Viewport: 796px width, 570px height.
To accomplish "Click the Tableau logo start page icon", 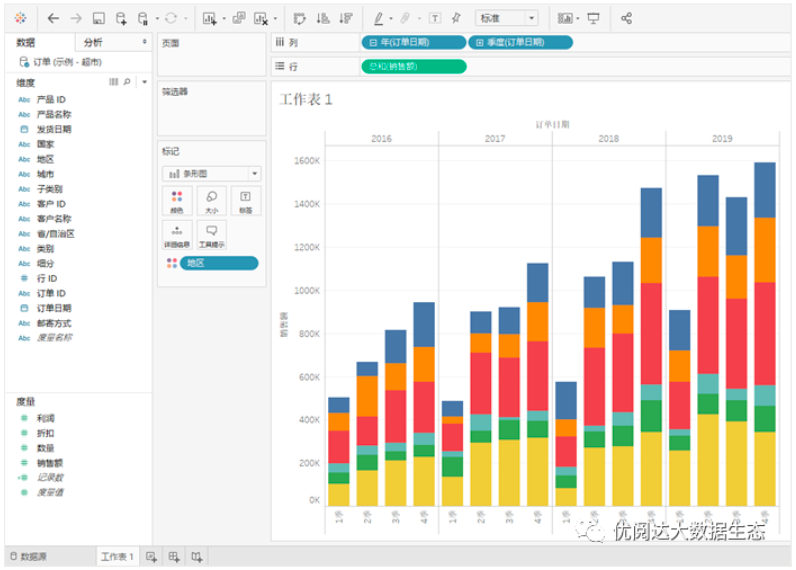I will coord(21,18).
